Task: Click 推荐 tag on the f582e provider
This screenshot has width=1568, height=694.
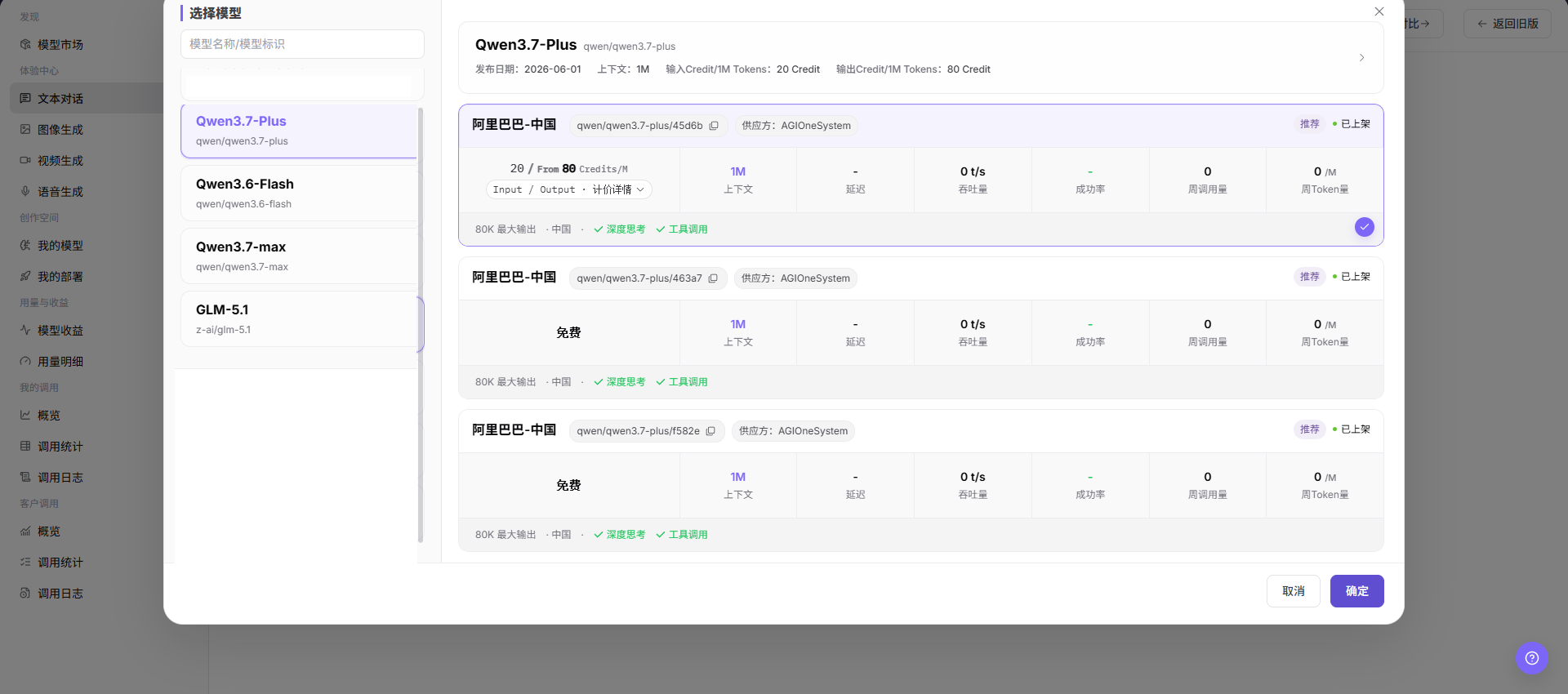Action: (x=1309, y=429)
